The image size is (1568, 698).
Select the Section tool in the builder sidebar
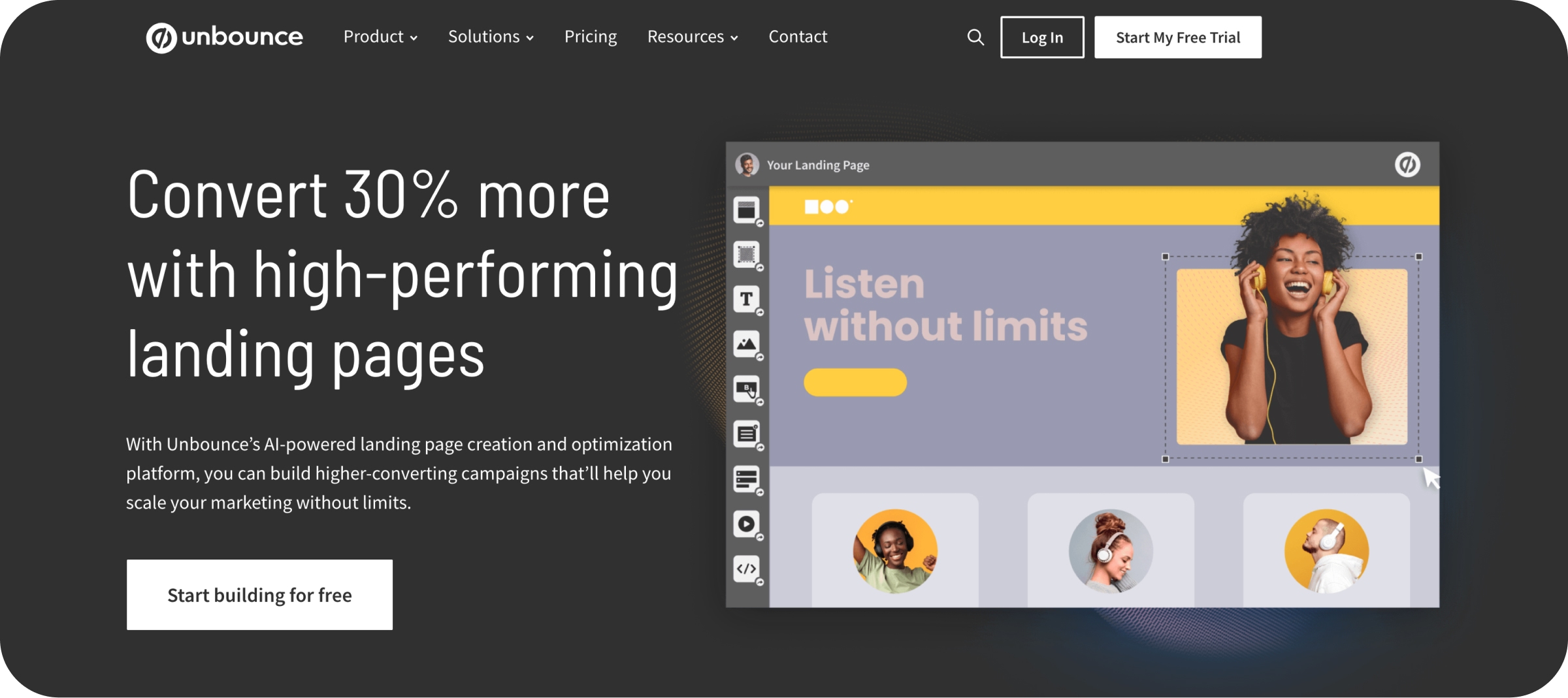tap(747, 210)
